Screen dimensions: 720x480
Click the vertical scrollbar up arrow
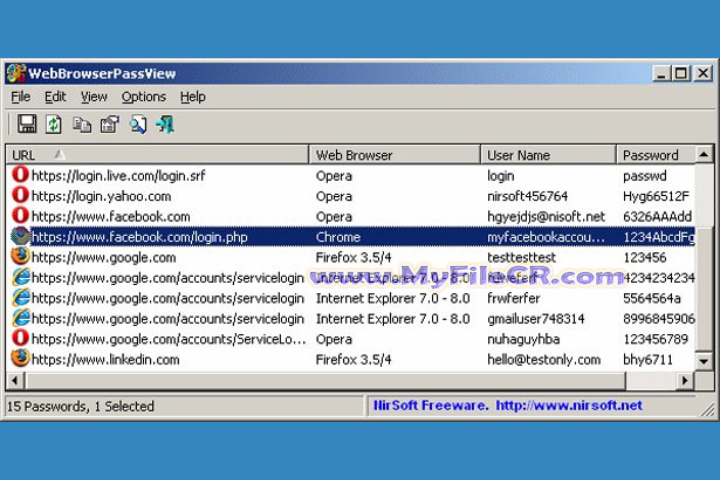click(704, 155)
